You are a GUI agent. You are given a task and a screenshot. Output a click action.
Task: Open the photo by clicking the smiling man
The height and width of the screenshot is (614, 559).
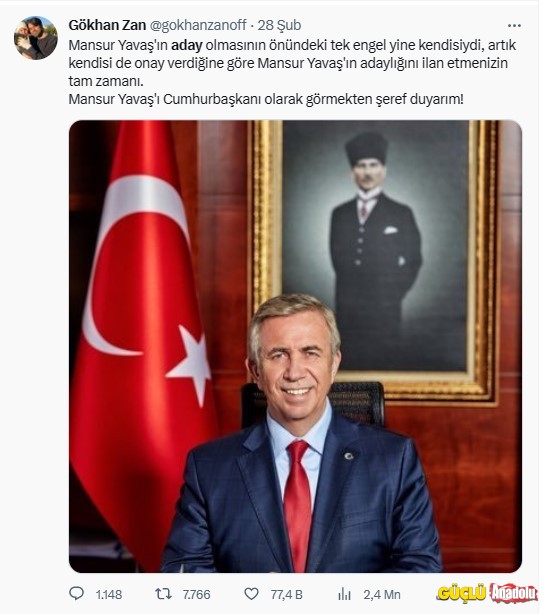[x=301, y=434]
